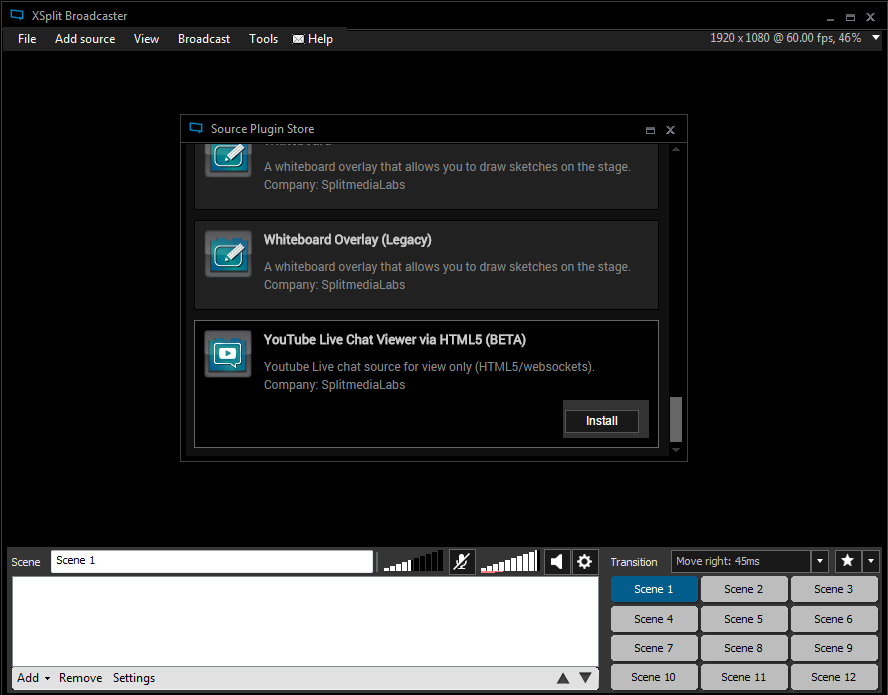Open the Add source dropdown in sources panel

33,678
